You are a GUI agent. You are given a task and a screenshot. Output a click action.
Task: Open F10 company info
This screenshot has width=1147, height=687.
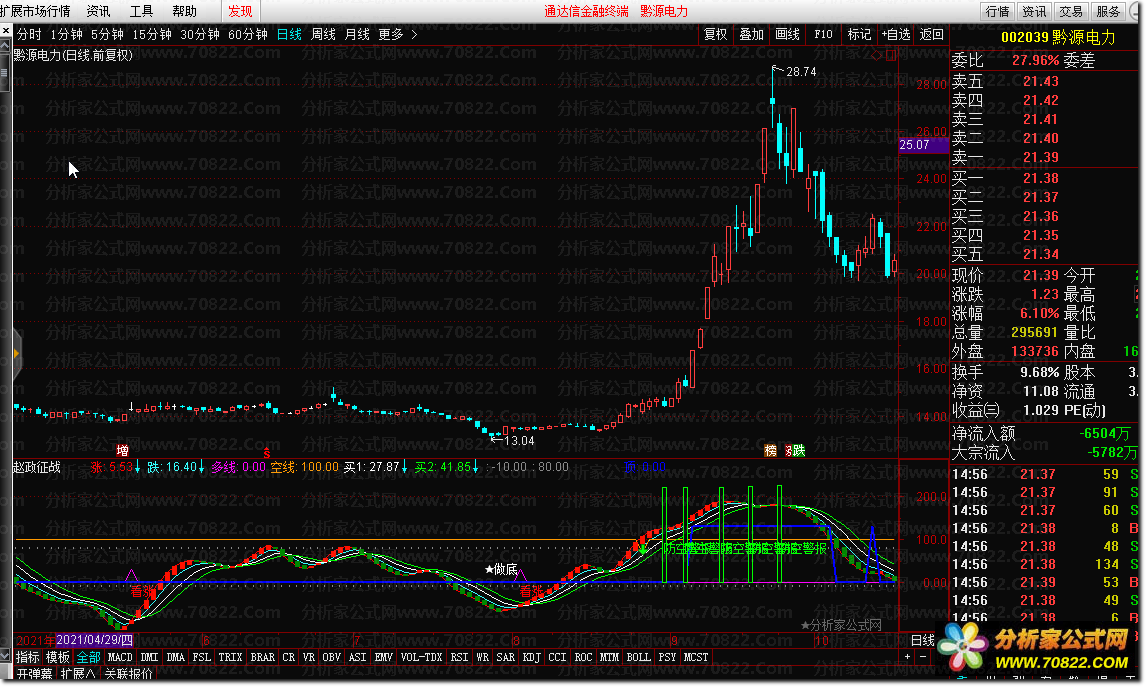pyautogui.click(x=823, y=34)
